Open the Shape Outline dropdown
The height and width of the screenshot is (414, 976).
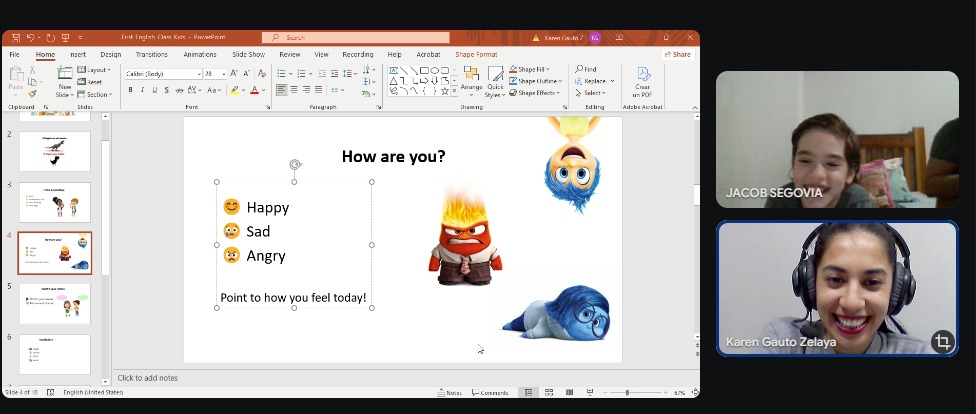(535, 81)
